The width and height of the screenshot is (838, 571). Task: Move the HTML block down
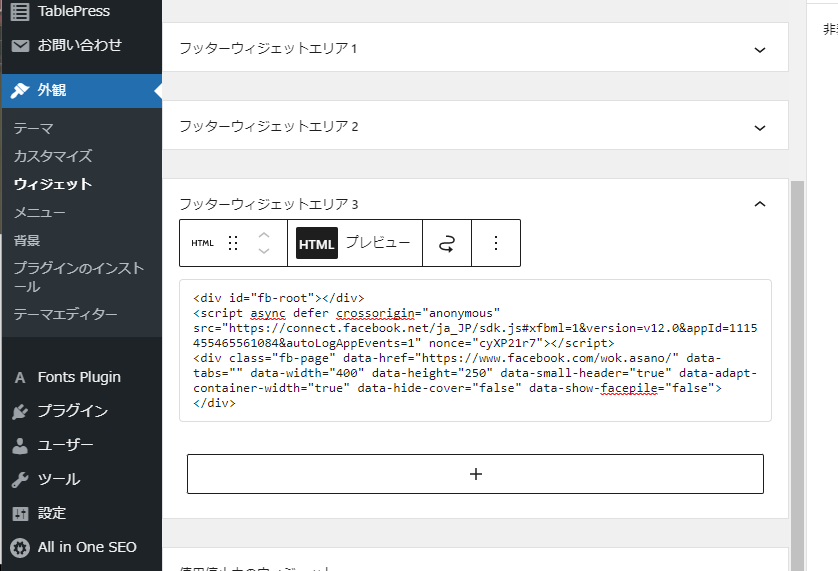[264, 251]
